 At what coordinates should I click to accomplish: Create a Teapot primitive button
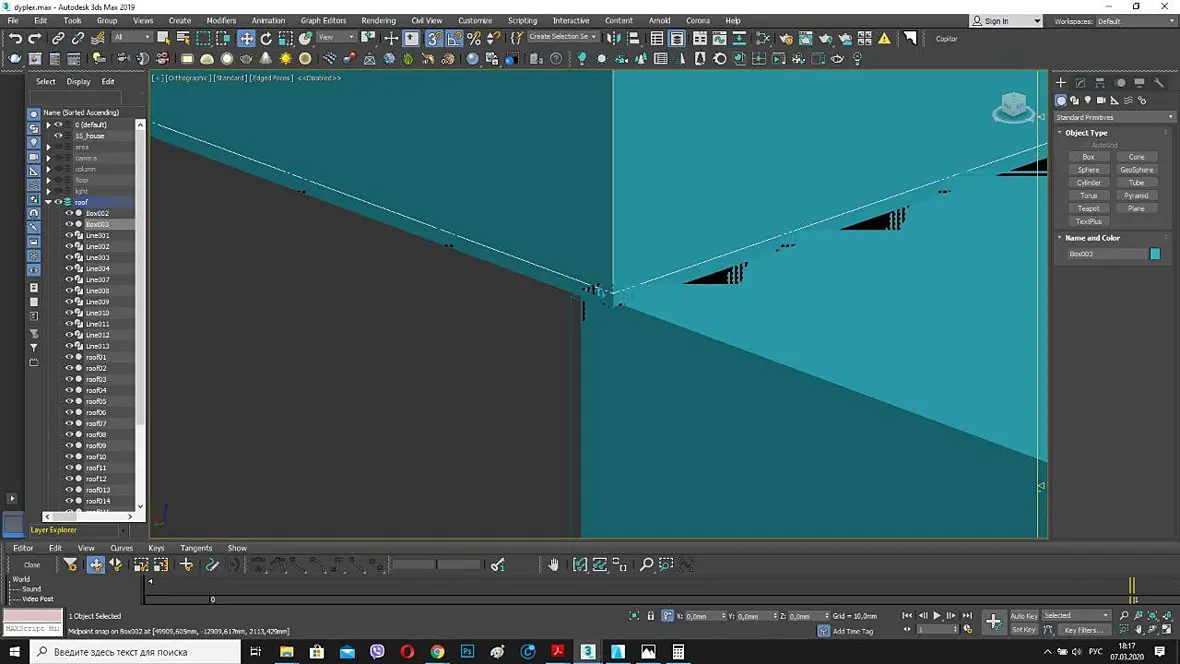point(1088,209)
